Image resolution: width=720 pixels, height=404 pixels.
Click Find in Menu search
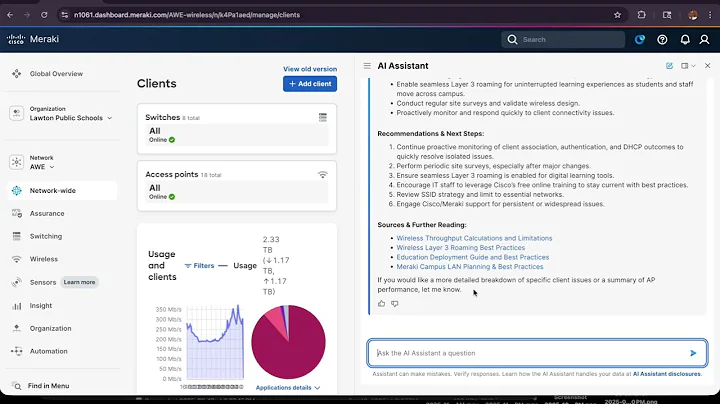[48, 386]
